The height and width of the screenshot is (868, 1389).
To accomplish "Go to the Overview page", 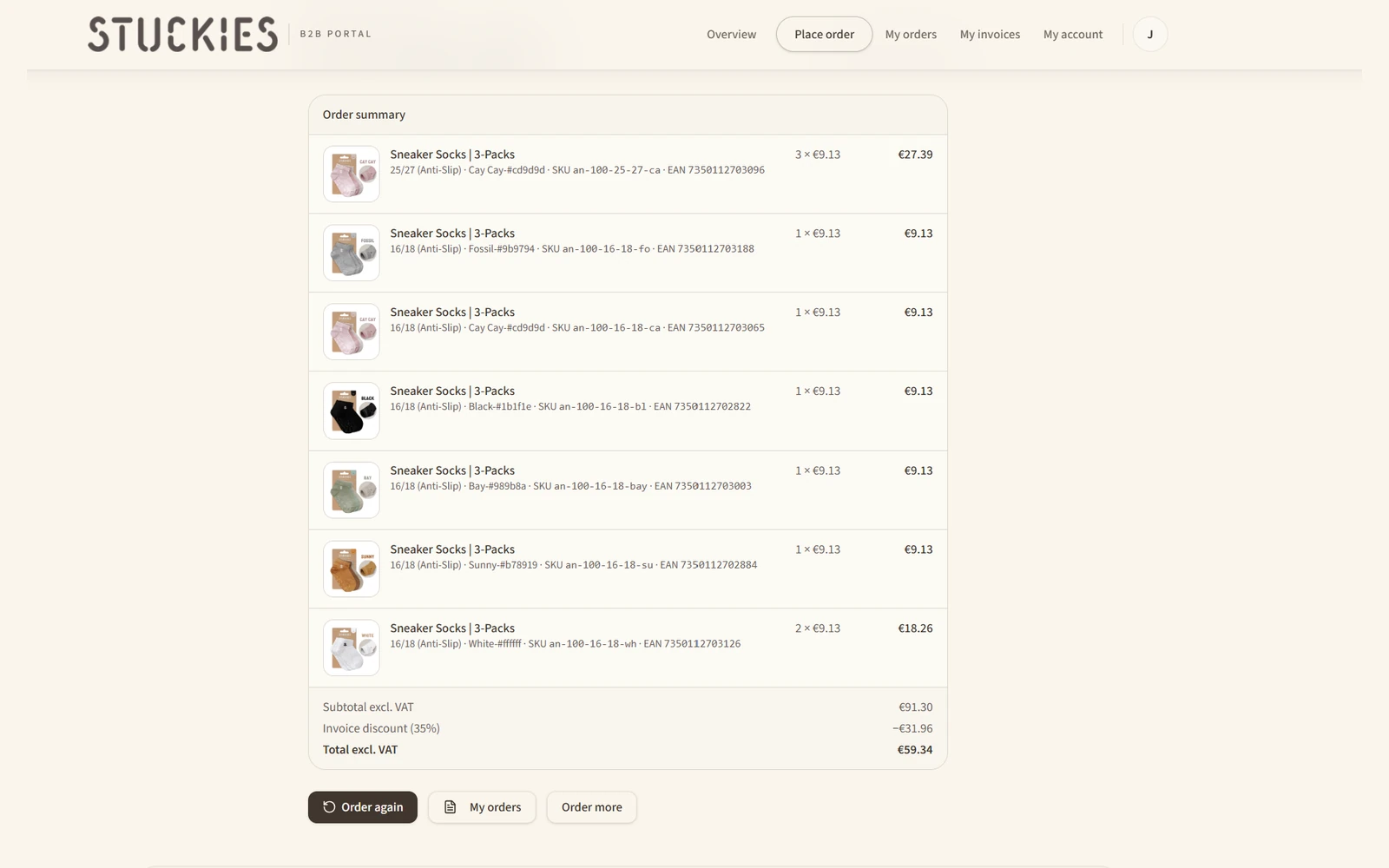I will [731, 35].
